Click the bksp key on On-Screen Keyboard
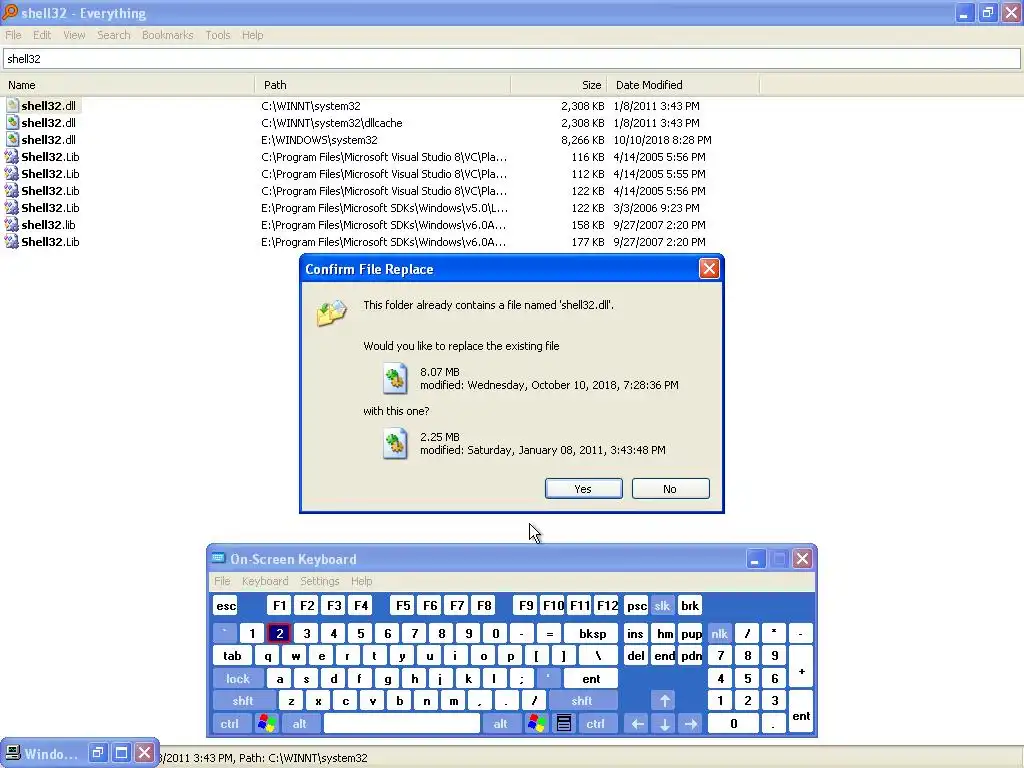This screenshot has width=1024, height=768. click(592, 633)
